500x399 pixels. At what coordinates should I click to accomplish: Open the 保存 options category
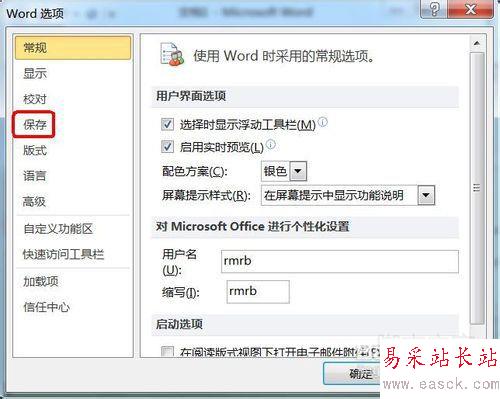35,125
